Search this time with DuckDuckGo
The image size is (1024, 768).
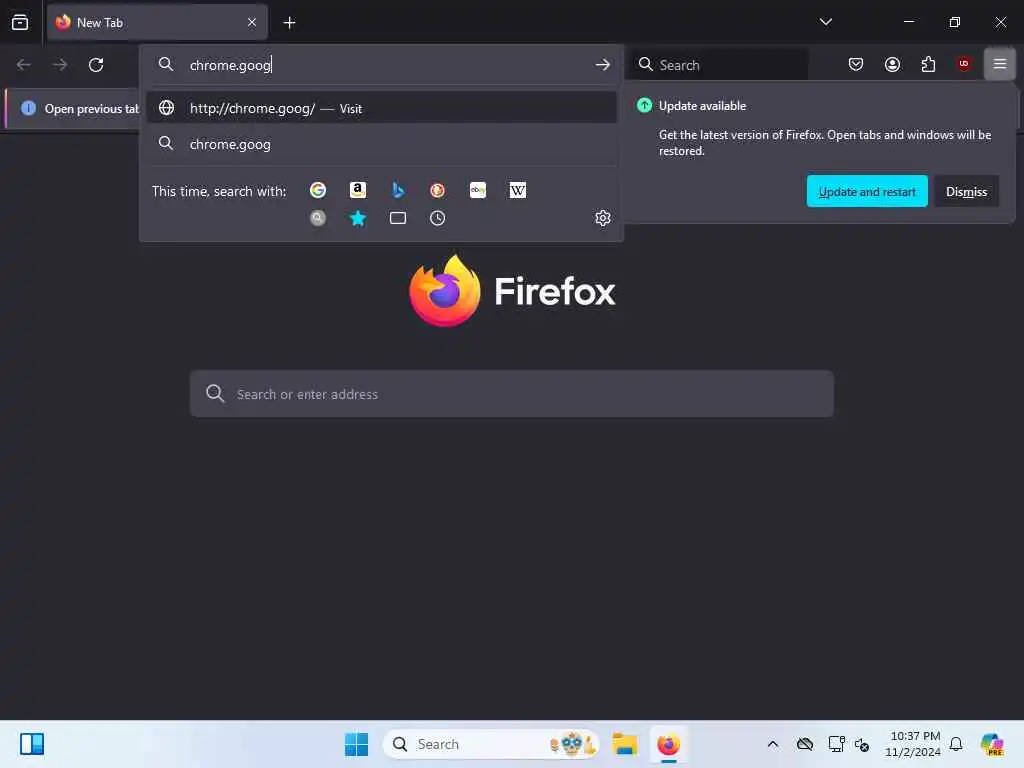(x=438, y=190)
